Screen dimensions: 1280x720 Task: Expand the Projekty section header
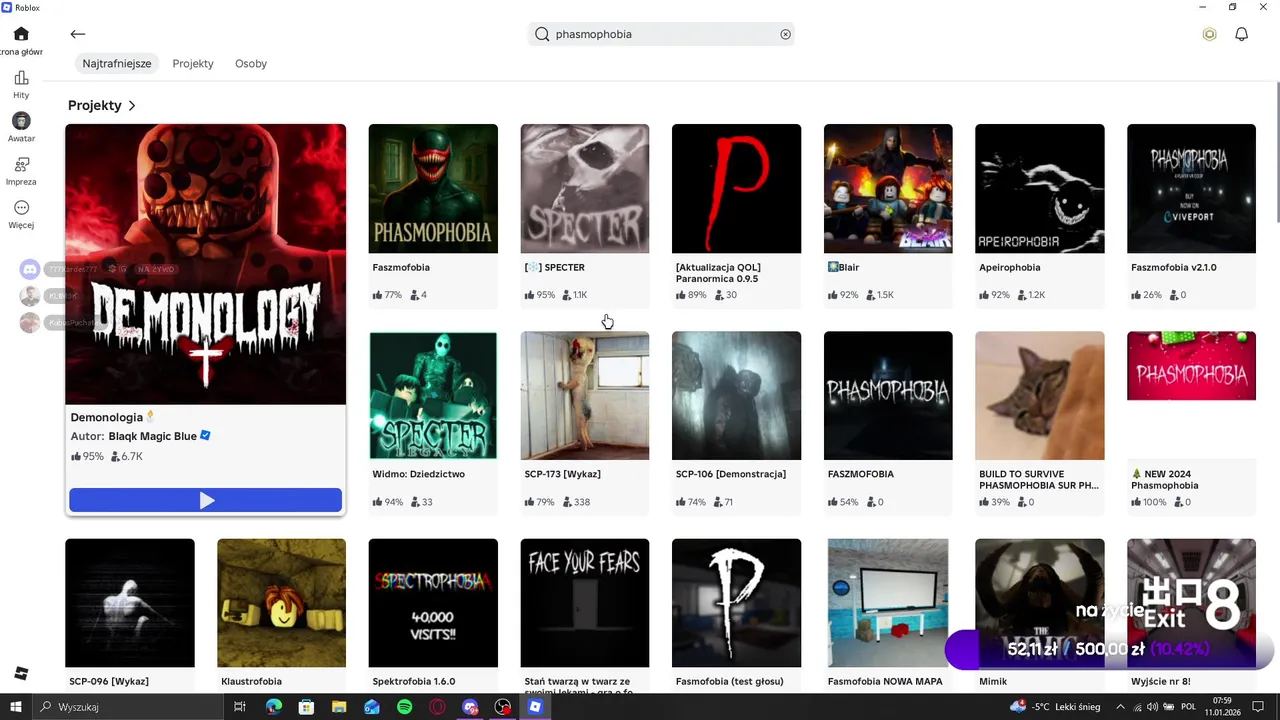[102, 105]
